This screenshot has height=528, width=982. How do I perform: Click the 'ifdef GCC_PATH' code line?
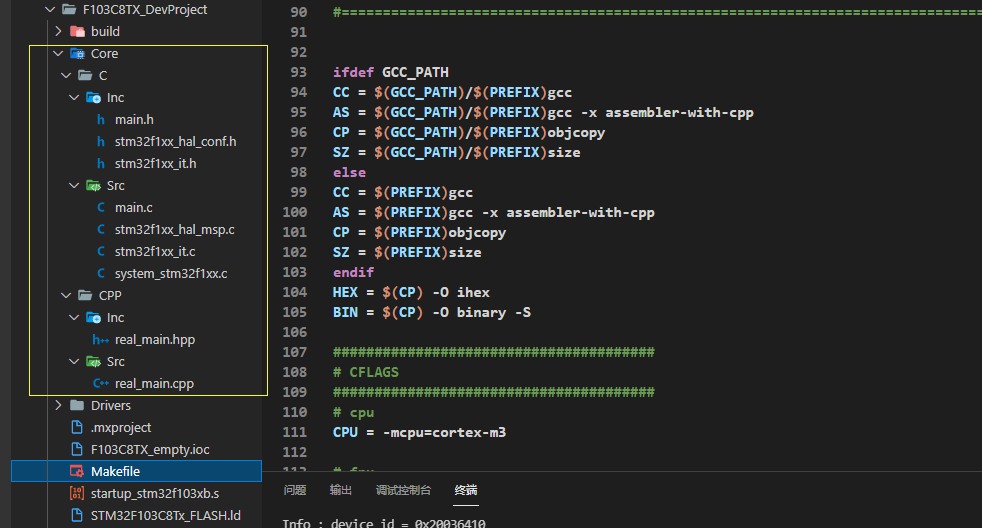[390, 72]
